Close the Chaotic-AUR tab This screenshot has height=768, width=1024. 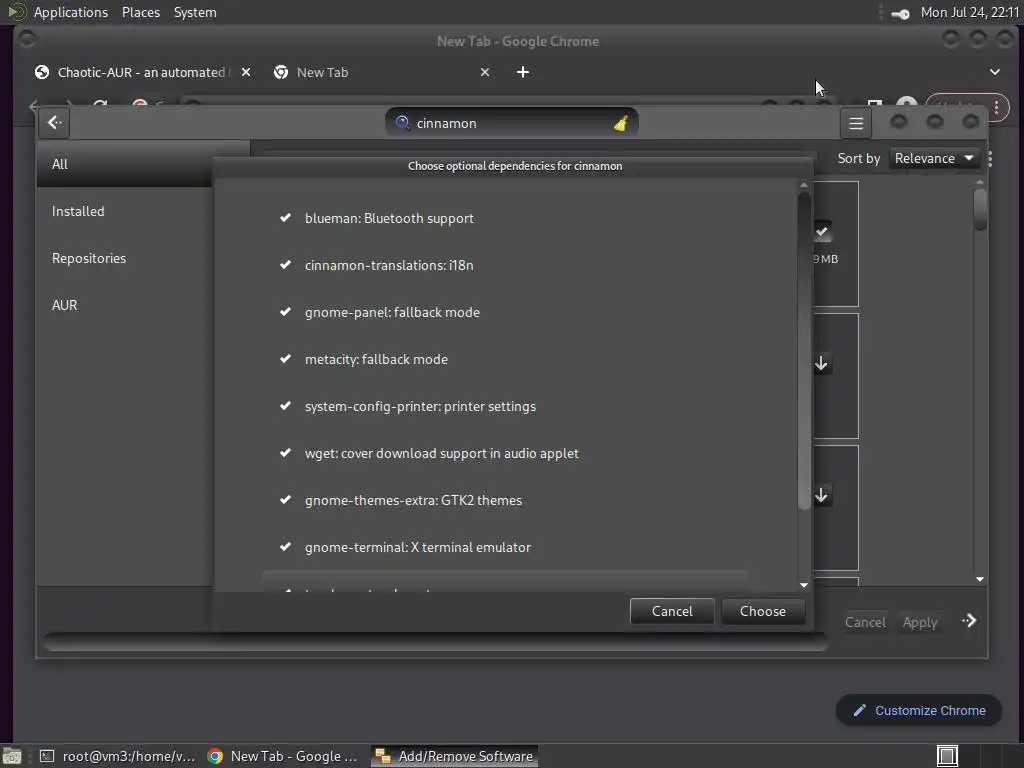click(x=246, y=72)
